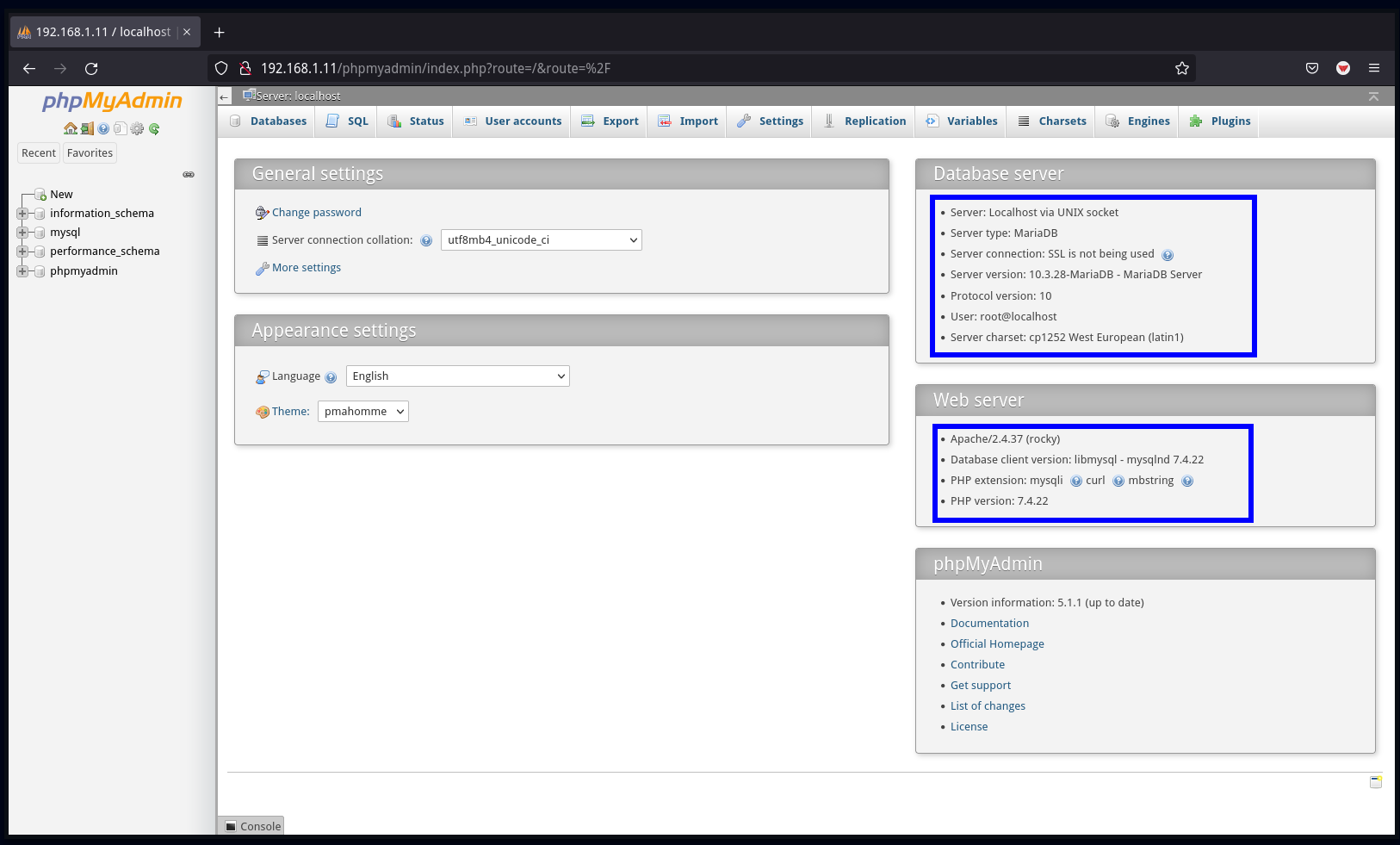
Task: Click the red extension icon in browser toolbar
Action: 1343,68
